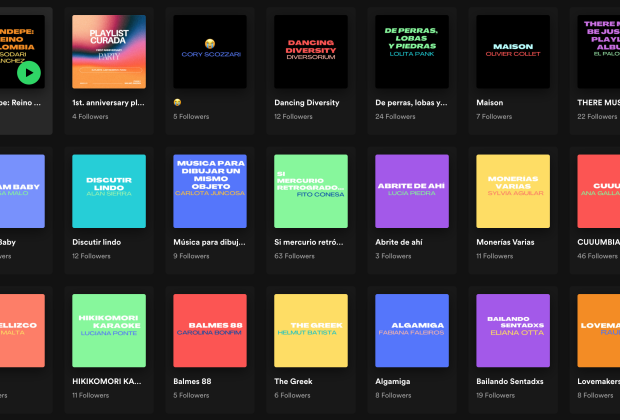Open the Si mercurio retrógrado cover
The height and width of the screenshot is (420, 620).
[311, 191]
